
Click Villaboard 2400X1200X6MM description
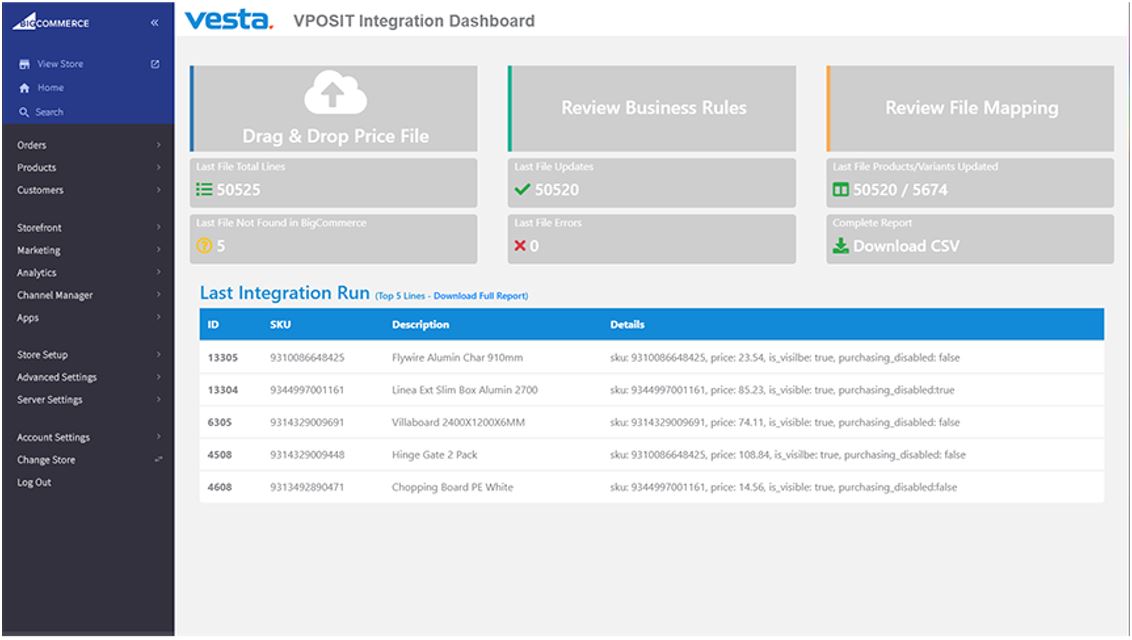click(x=458, y=423)
